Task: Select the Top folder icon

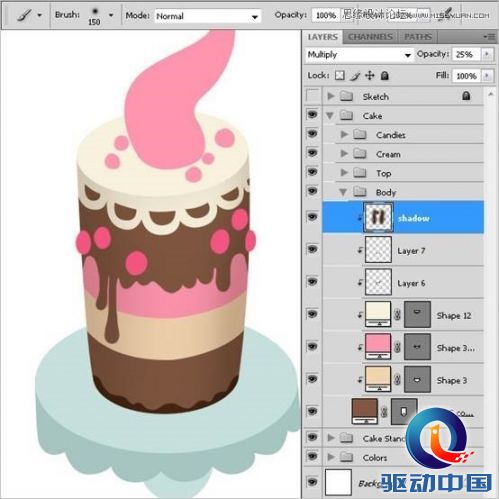Action: 360,173
